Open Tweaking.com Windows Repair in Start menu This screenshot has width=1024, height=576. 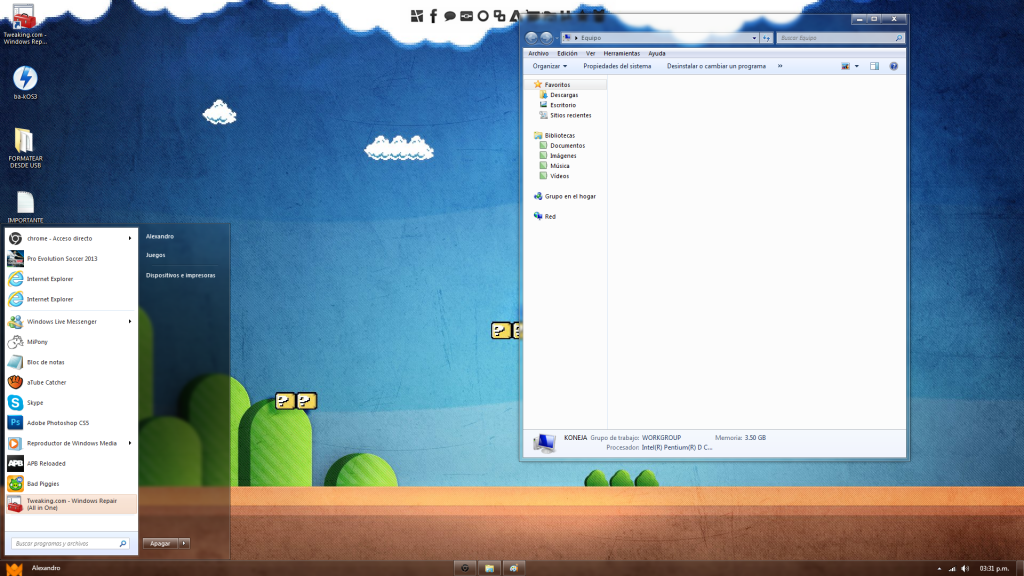(71, 504)
